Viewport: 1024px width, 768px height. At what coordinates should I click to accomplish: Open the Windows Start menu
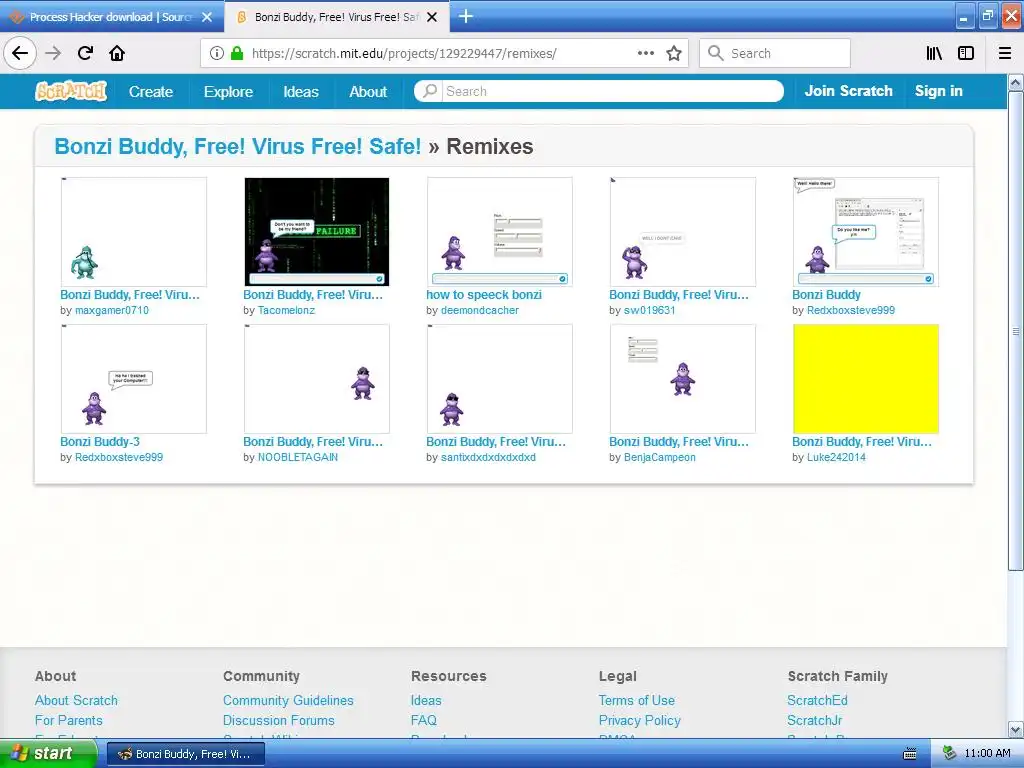pos(48,754)
